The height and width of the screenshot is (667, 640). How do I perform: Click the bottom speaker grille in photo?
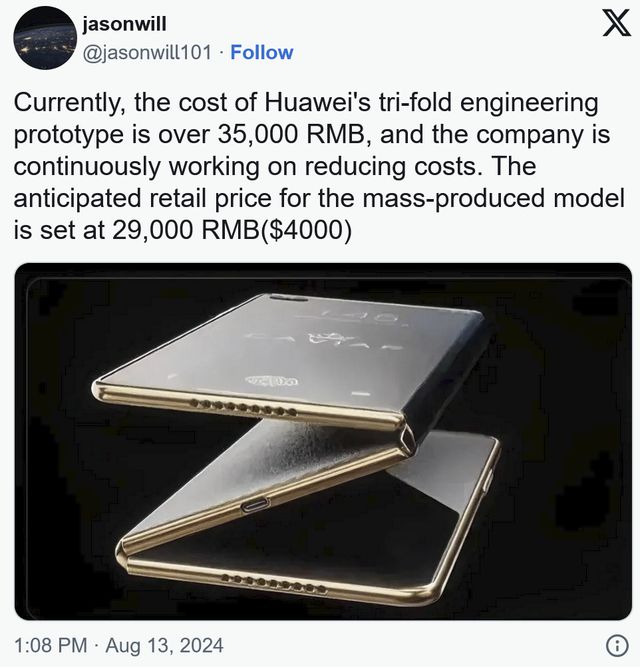point(274,583)
